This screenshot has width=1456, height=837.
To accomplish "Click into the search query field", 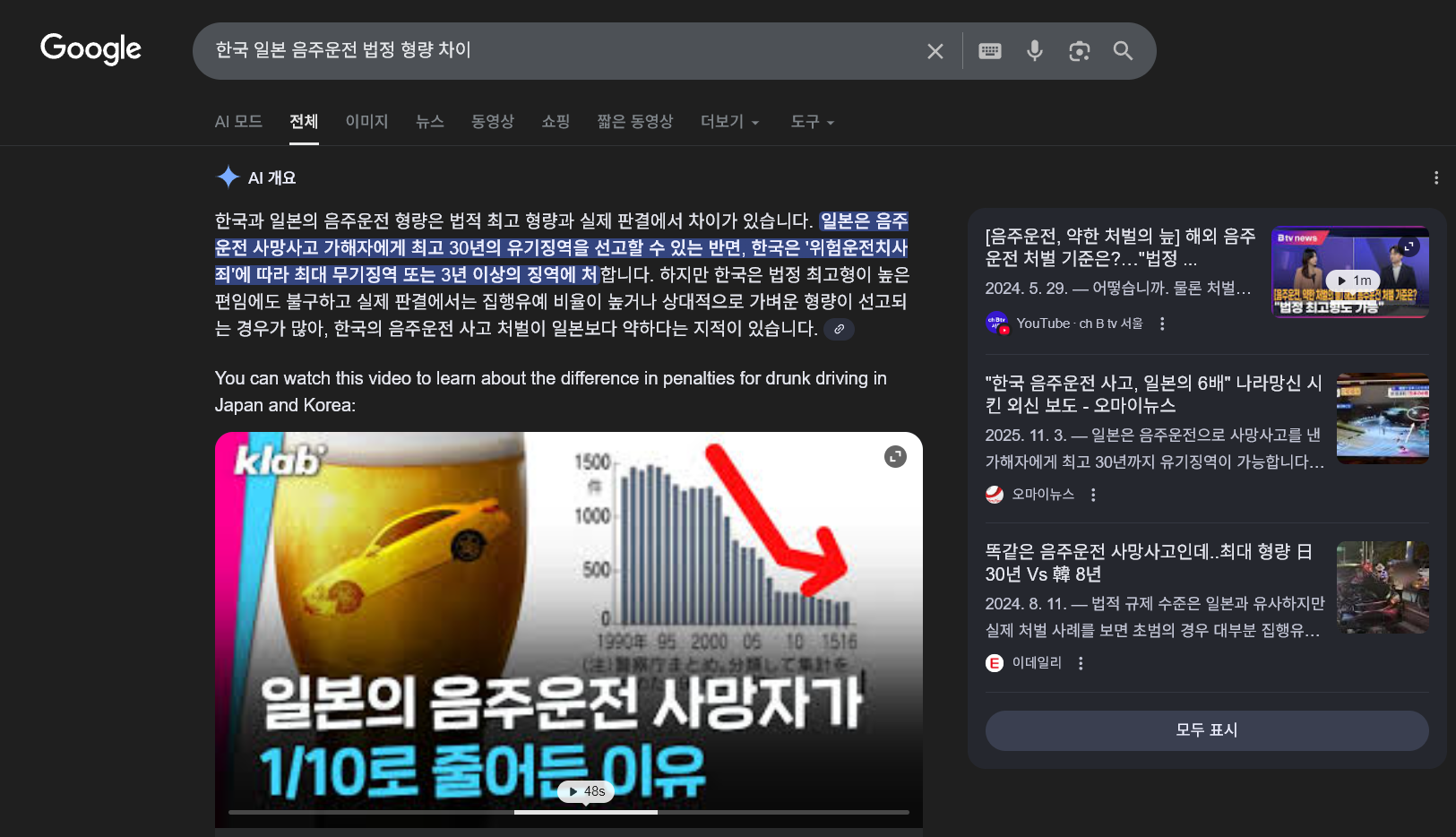I will (x=556, y=50).
